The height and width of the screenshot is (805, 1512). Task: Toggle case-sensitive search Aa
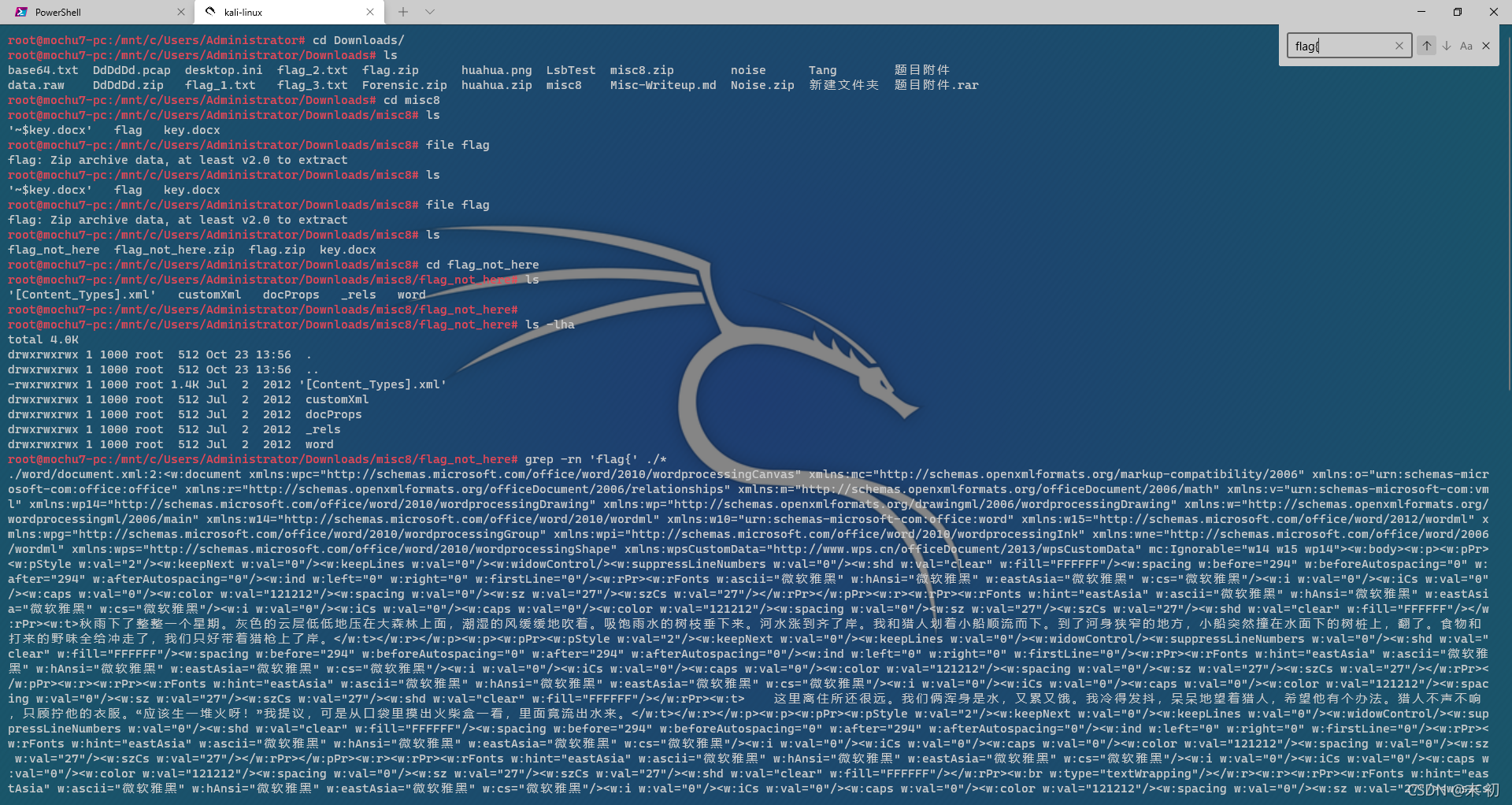[1466, 46]
